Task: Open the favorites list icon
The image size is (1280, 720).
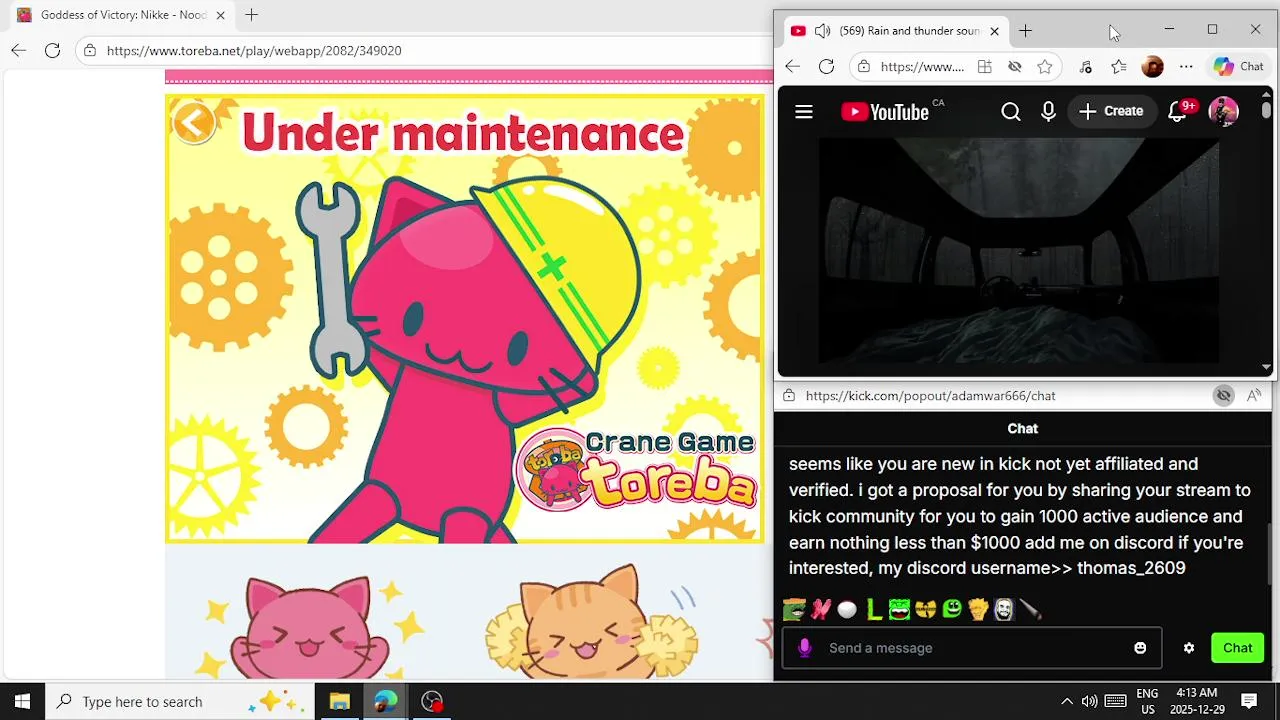Action: (x=1119, y=67)
